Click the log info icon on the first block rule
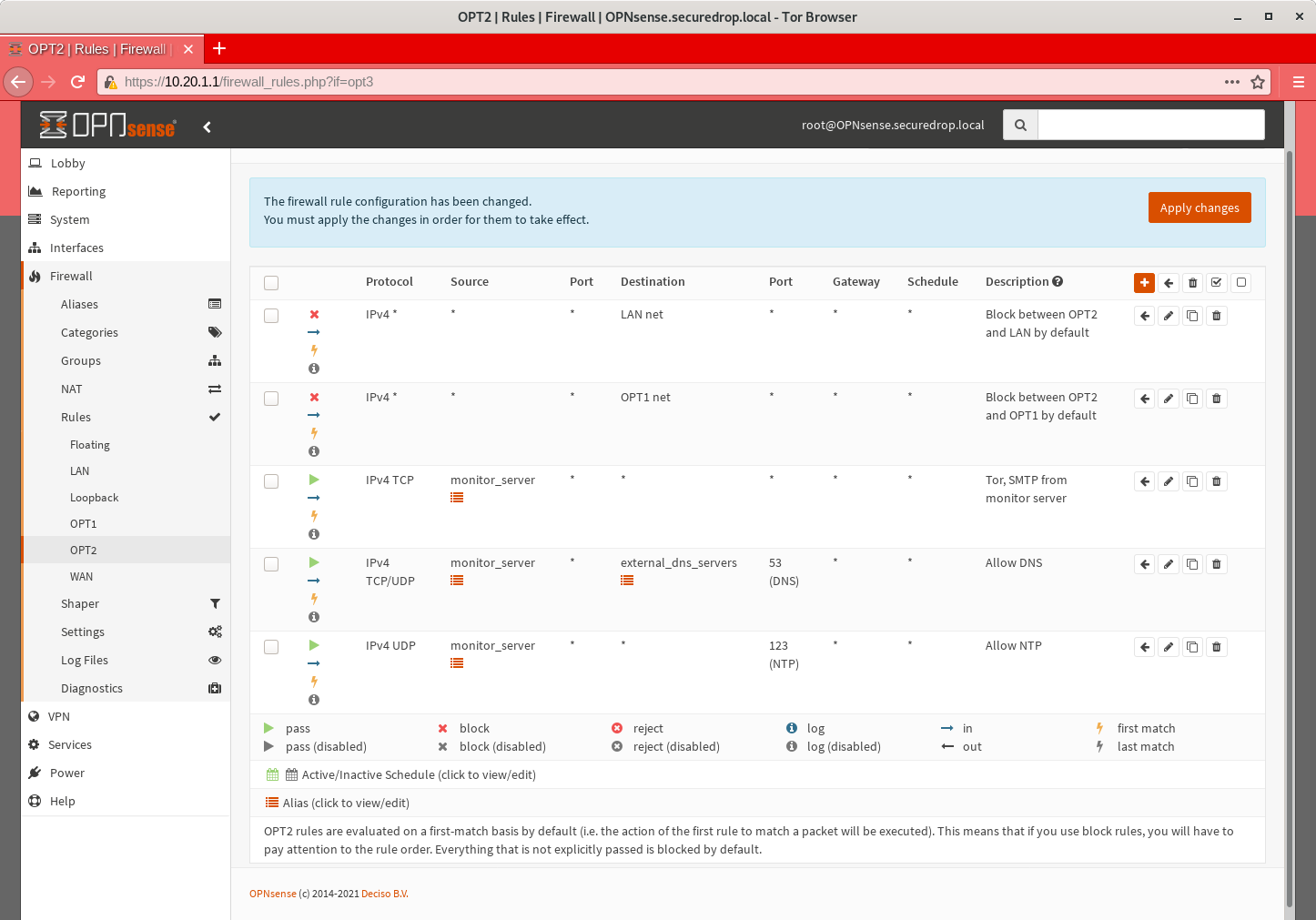 [313, 369]
